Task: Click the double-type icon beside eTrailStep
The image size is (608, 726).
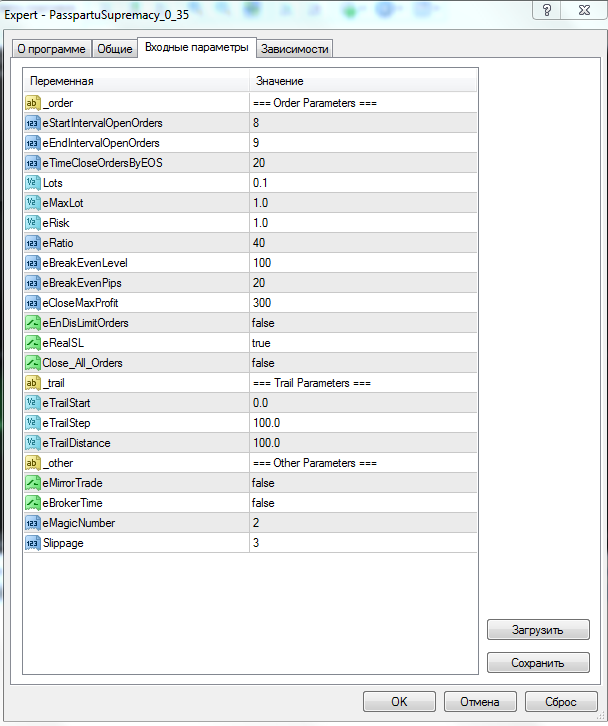Action: (32, 423)
